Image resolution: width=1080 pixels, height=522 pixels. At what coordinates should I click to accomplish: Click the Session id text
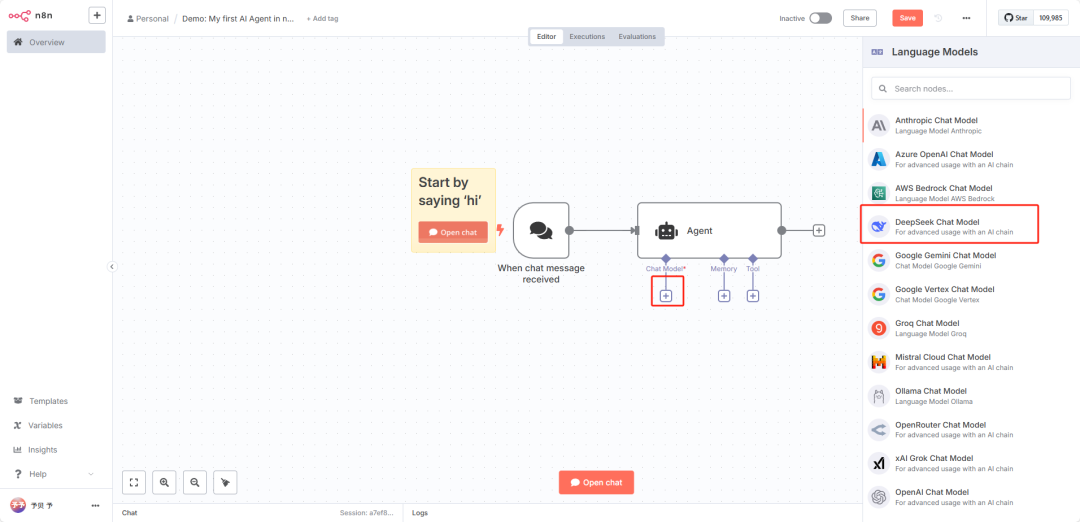point(367,513)
